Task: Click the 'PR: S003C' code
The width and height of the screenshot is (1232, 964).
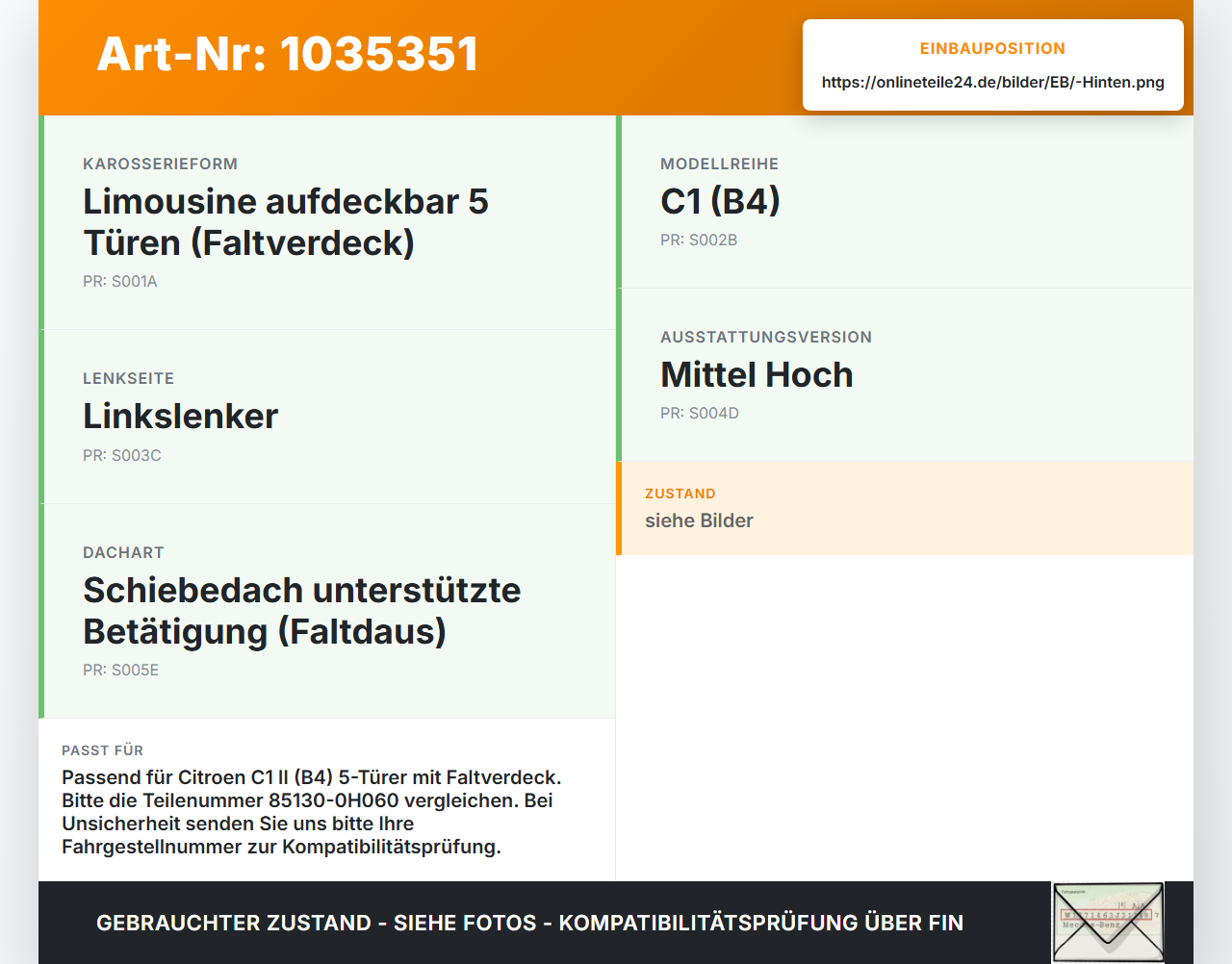Action: click(x=122, y=456)
